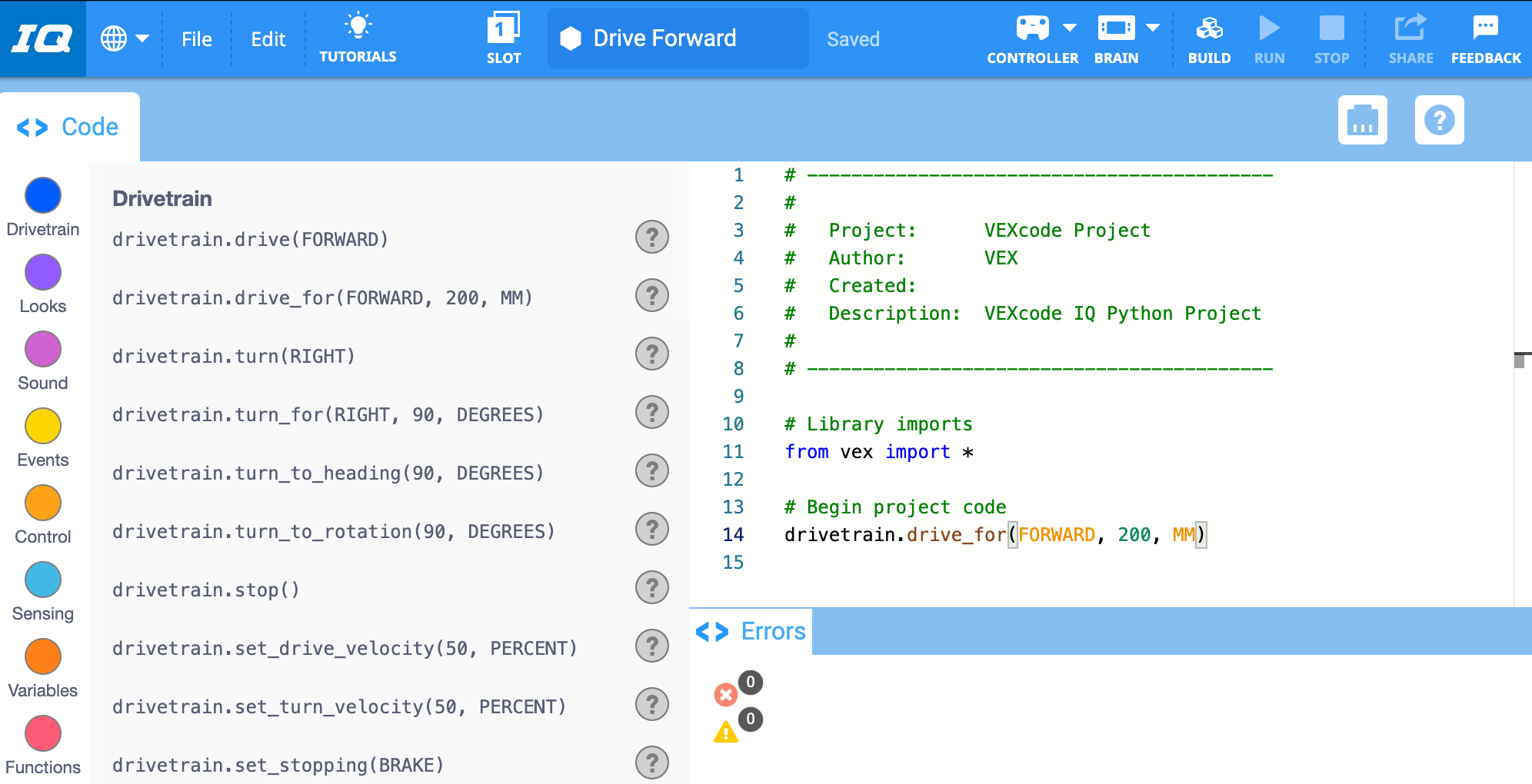Click the Controller icon

point(1032,28)
